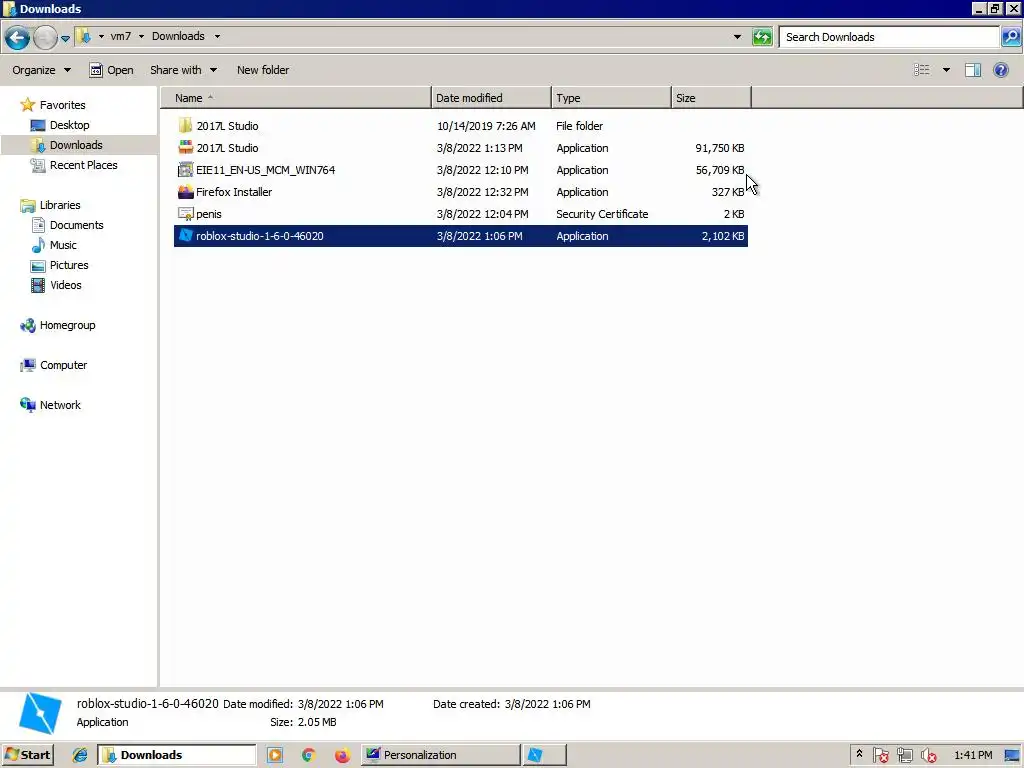Open the view options dropdown arrow
Image resolution: width=1024 pixels, height=768 pixels.
[946, 70]
